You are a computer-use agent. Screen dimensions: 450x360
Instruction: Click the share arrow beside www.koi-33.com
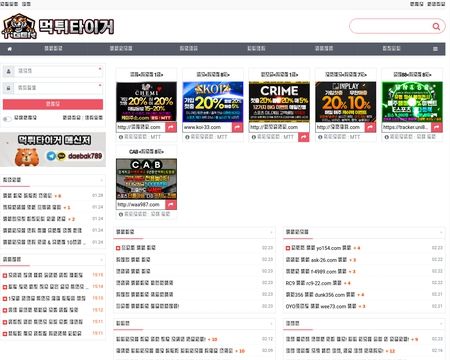[x=237, y=127]
